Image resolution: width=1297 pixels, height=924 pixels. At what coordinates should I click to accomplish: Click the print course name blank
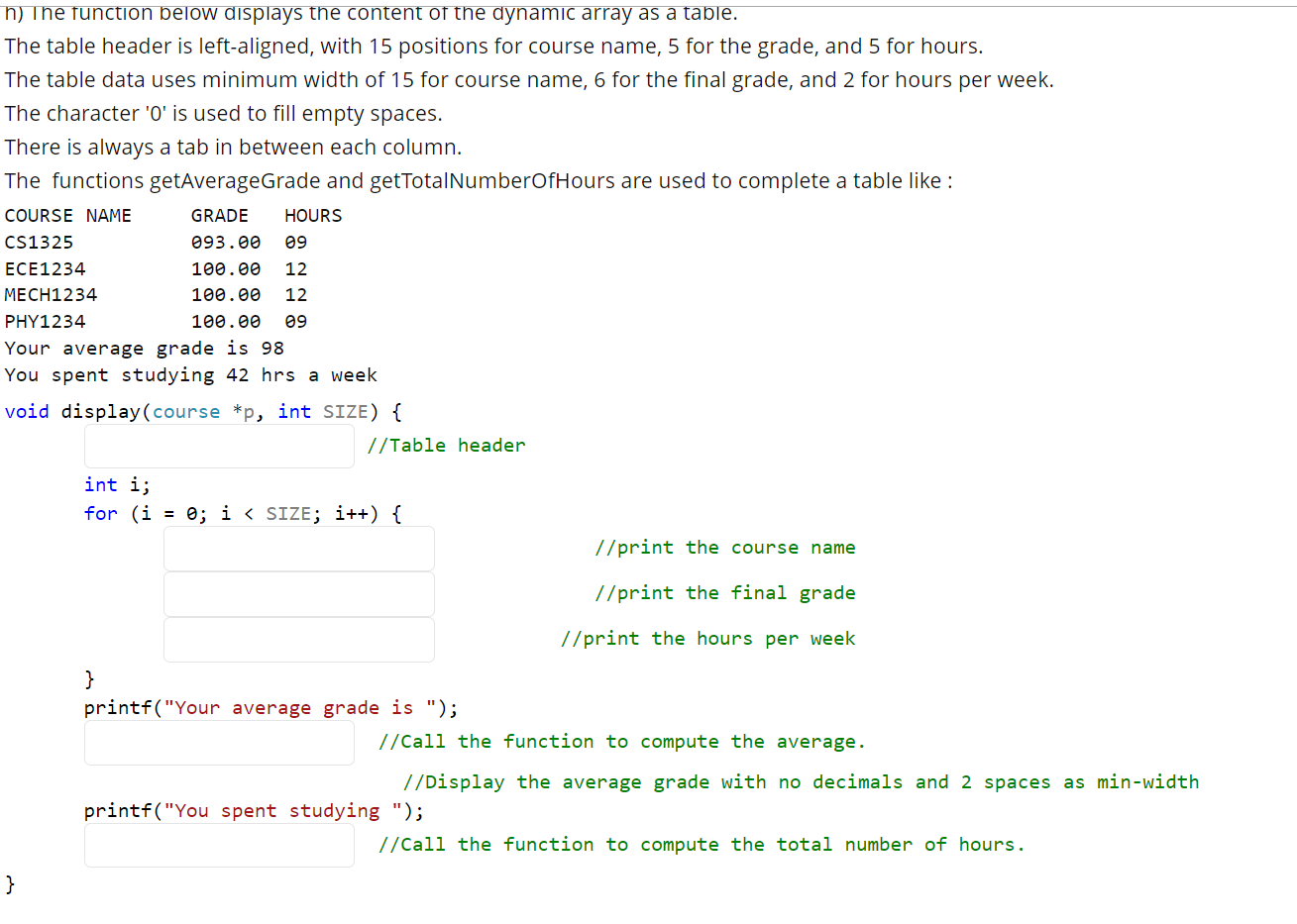297,548
